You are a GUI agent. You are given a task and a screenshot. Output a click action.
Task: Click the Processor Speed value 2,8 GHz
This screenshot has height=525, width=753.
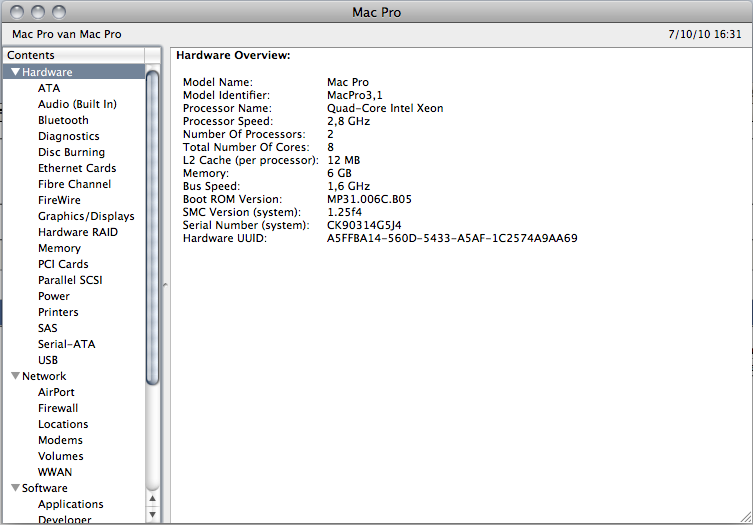[349, 121]
